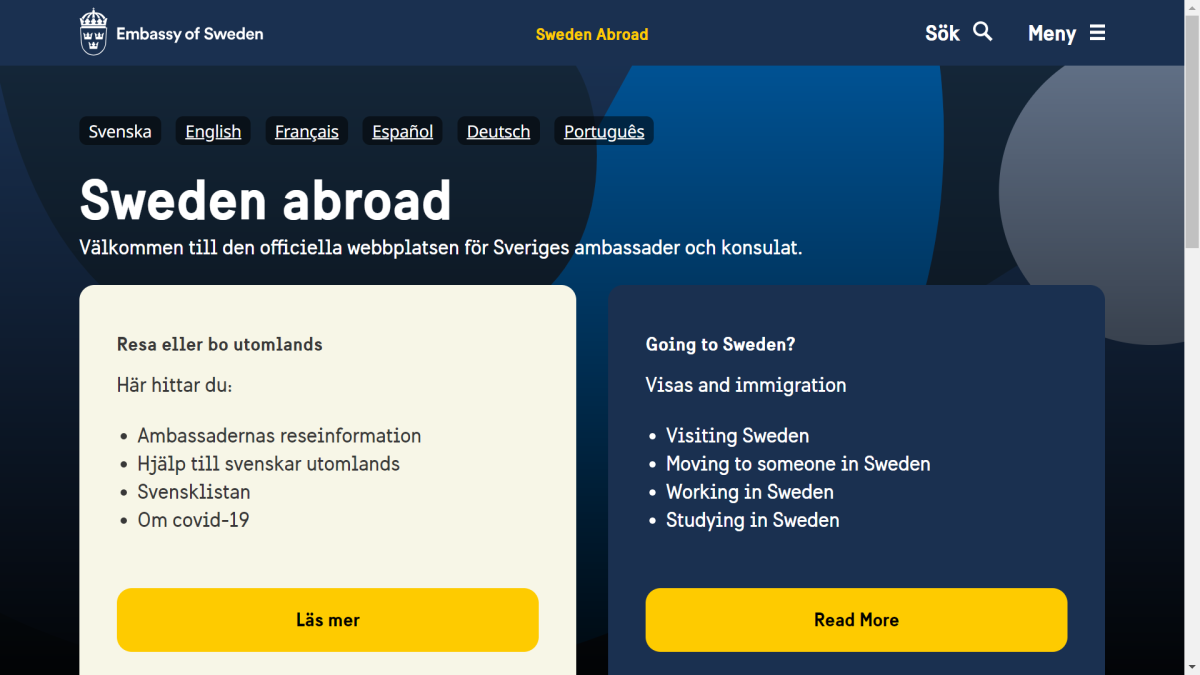
Task: Click the Sweden abroad main heading
Action: [265, 200]
